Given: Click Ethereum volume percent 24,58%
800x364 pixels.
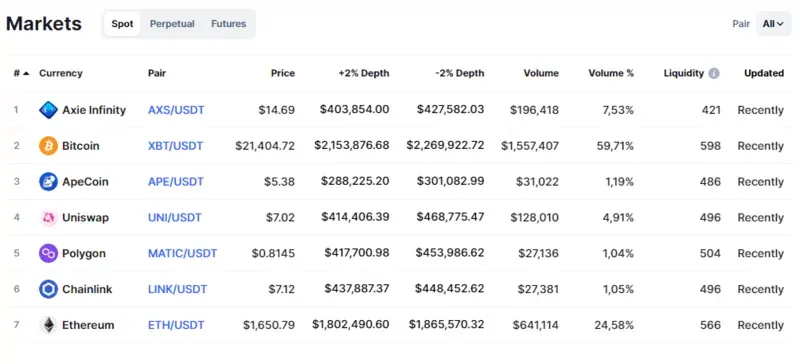Looking at the screenshot, I should pos(614,325).
